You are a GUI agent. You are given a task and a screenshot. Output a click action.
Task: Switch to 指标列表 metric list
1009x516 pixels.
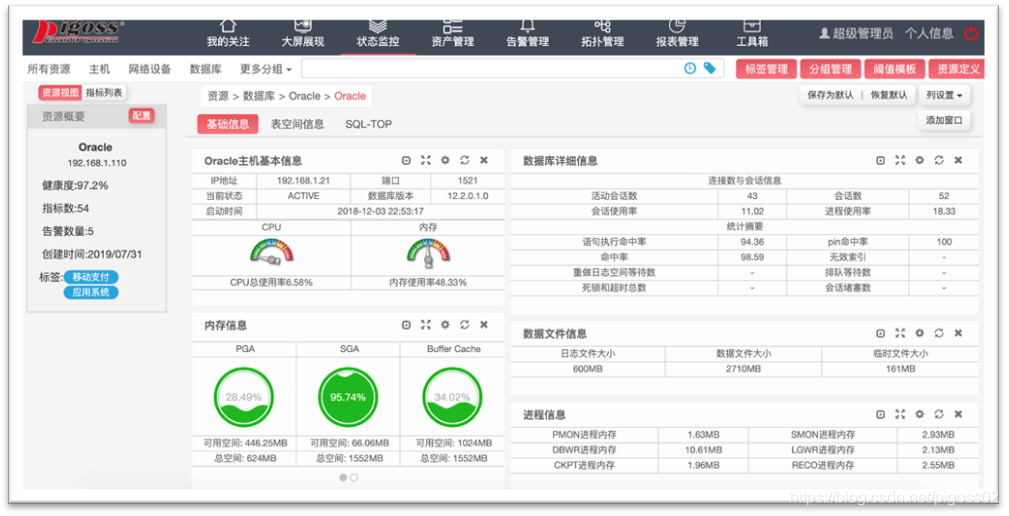(x=104, y=93)
